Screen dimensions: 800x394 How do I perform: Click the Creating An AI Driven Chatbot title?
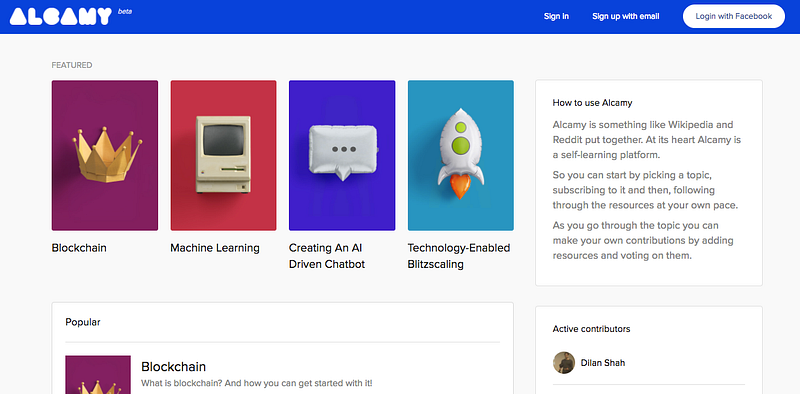point(327,256)
